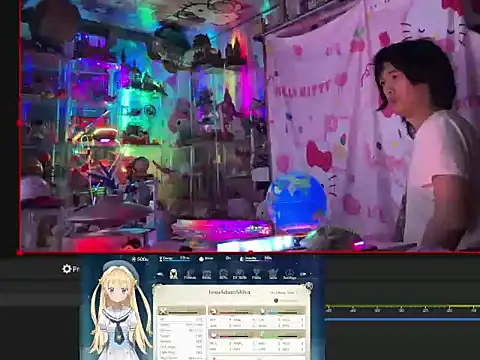This screenshot has height=360, width=480.
Task: Adjust the small slider below the name dropdown
Action: click(286, 301)
